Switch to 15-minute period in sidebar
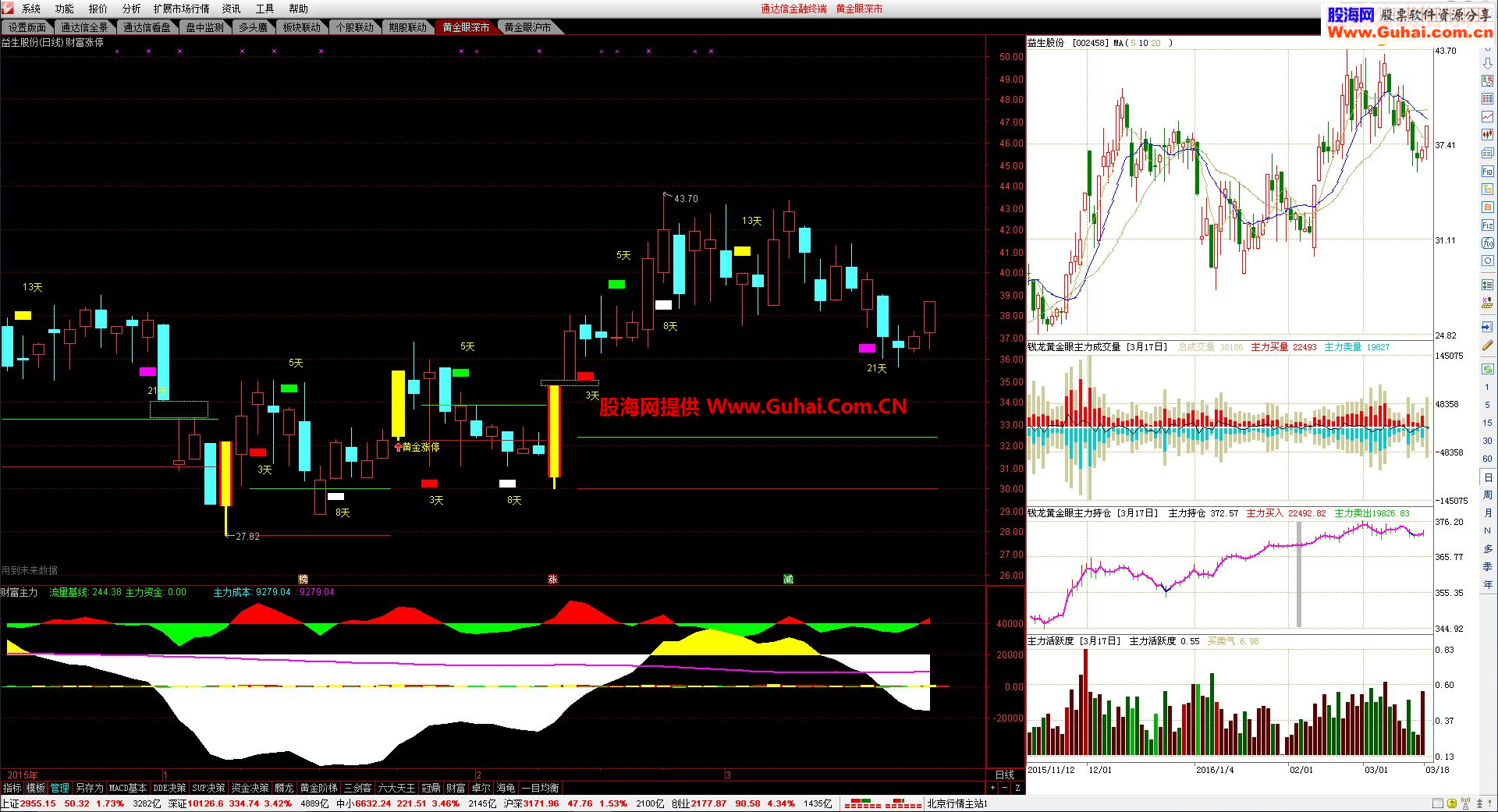The height and width of the screenshot is (812, 1498). (1487, 423)
